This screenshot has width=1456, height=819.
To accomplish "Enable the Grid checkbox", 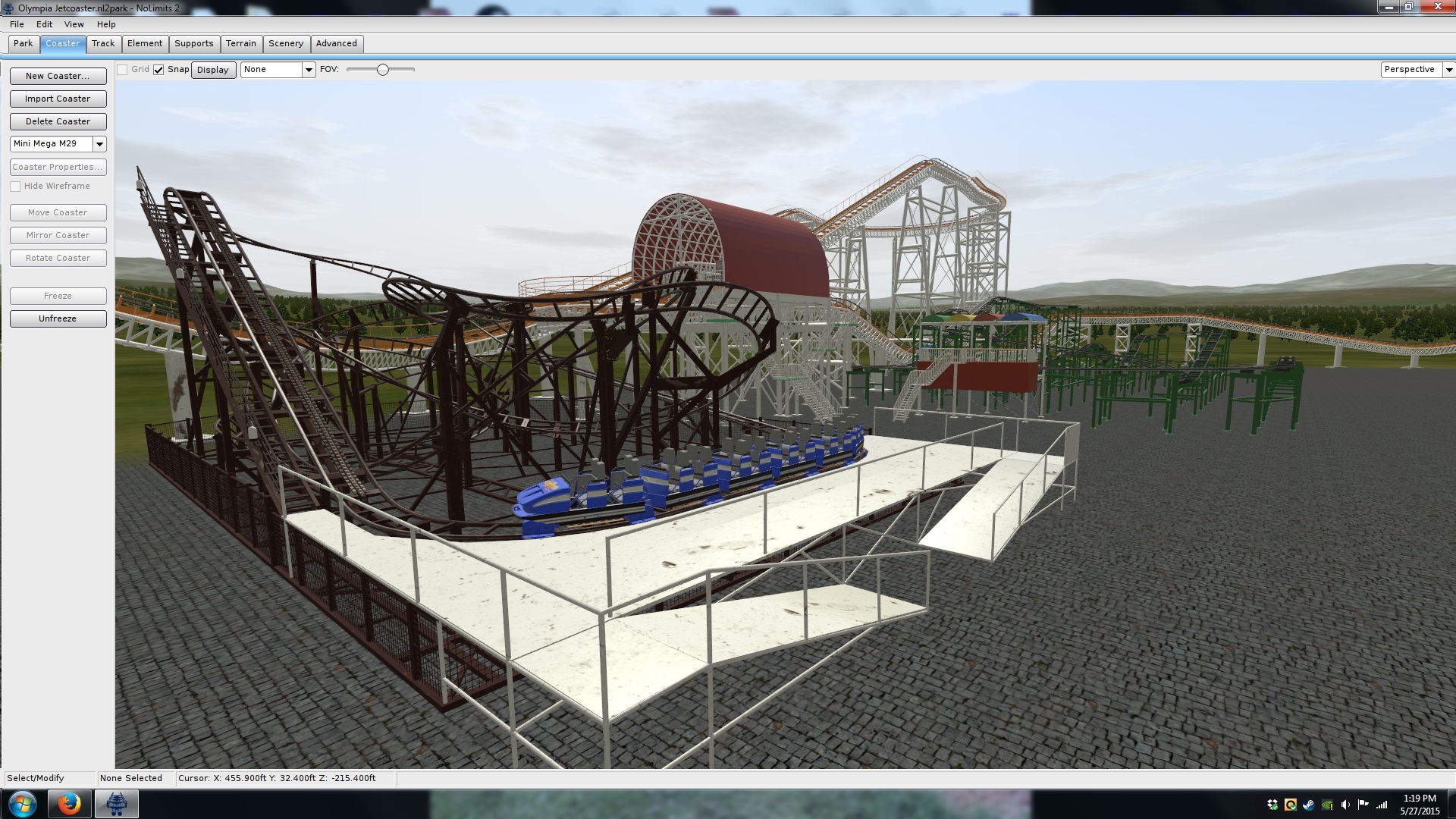I will pyautogui.click(x=122, y=70).
